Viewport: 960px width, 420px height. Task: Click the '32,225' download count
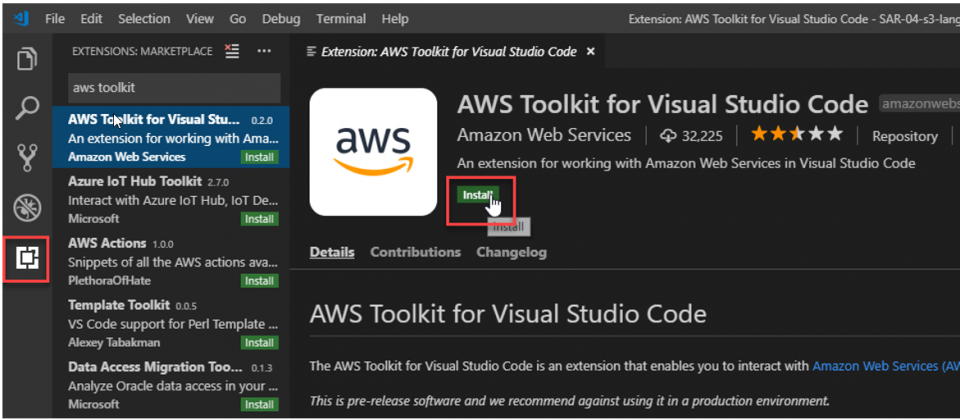(x=702, y=137)
